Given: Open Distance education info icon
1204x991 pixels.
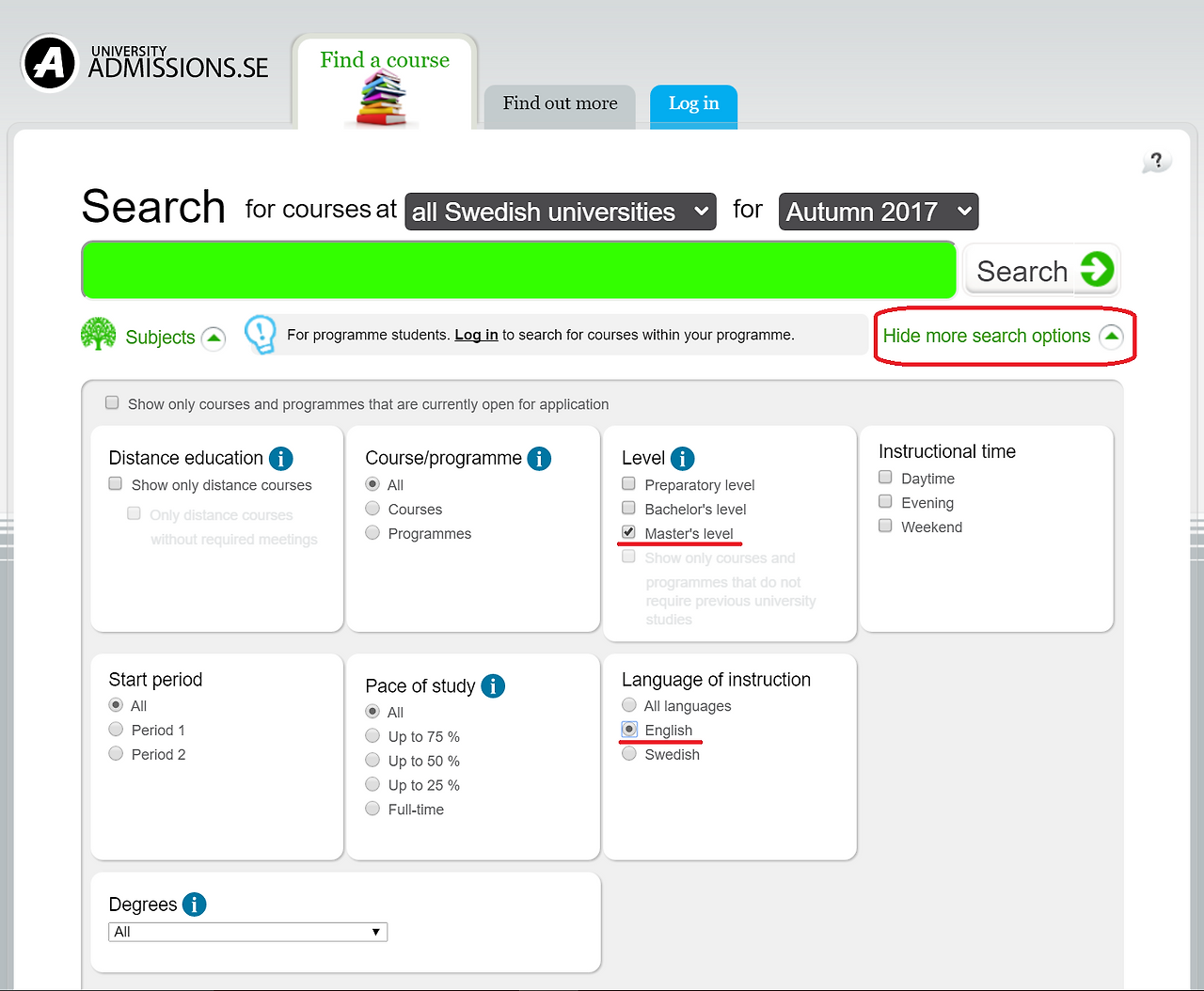Looking at the screenshot, I should click(x=281, y=458).
